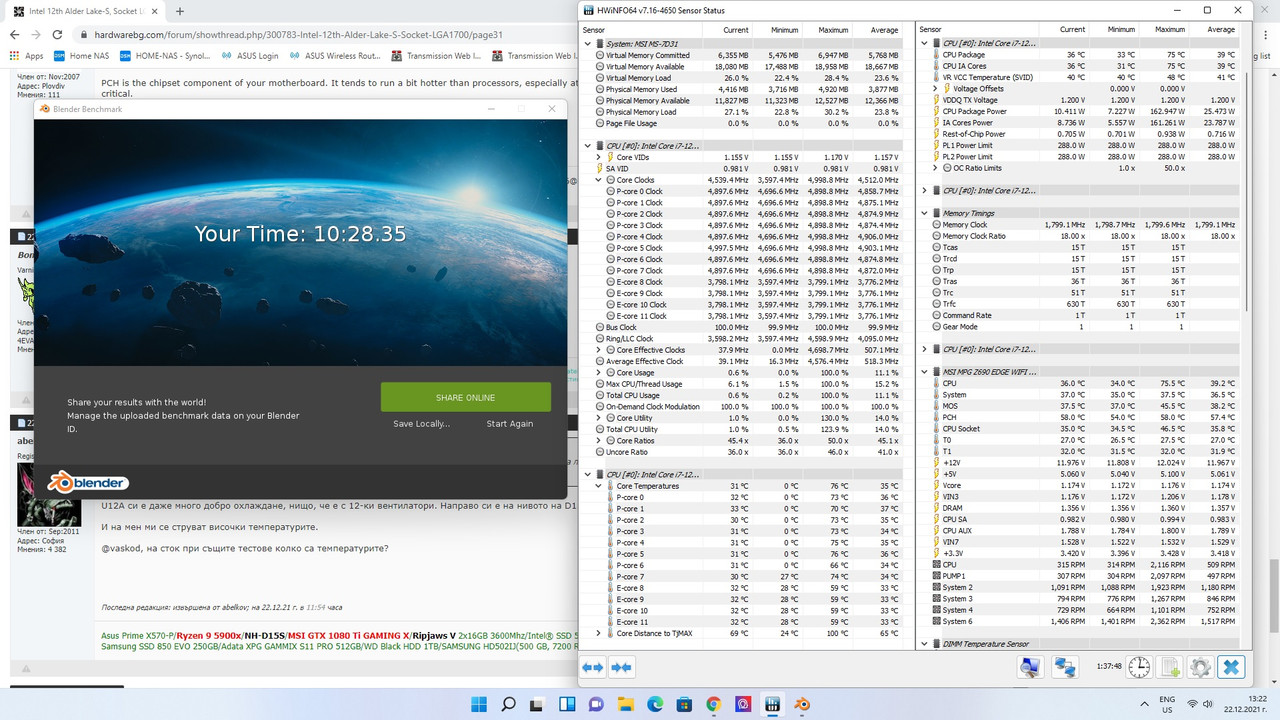Click HWiNFO shrink columns arrows icon
Viewport: 1280px width, 720px height.
tap(621, 667)
